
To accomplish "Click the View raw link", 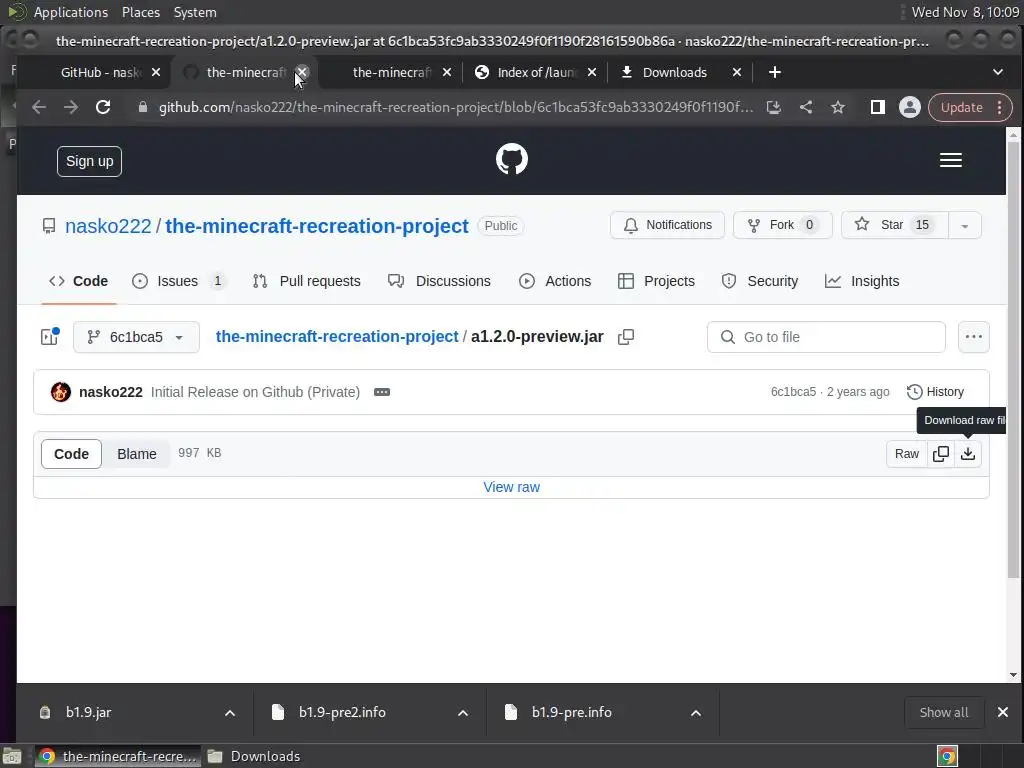I will pos(511,487).
